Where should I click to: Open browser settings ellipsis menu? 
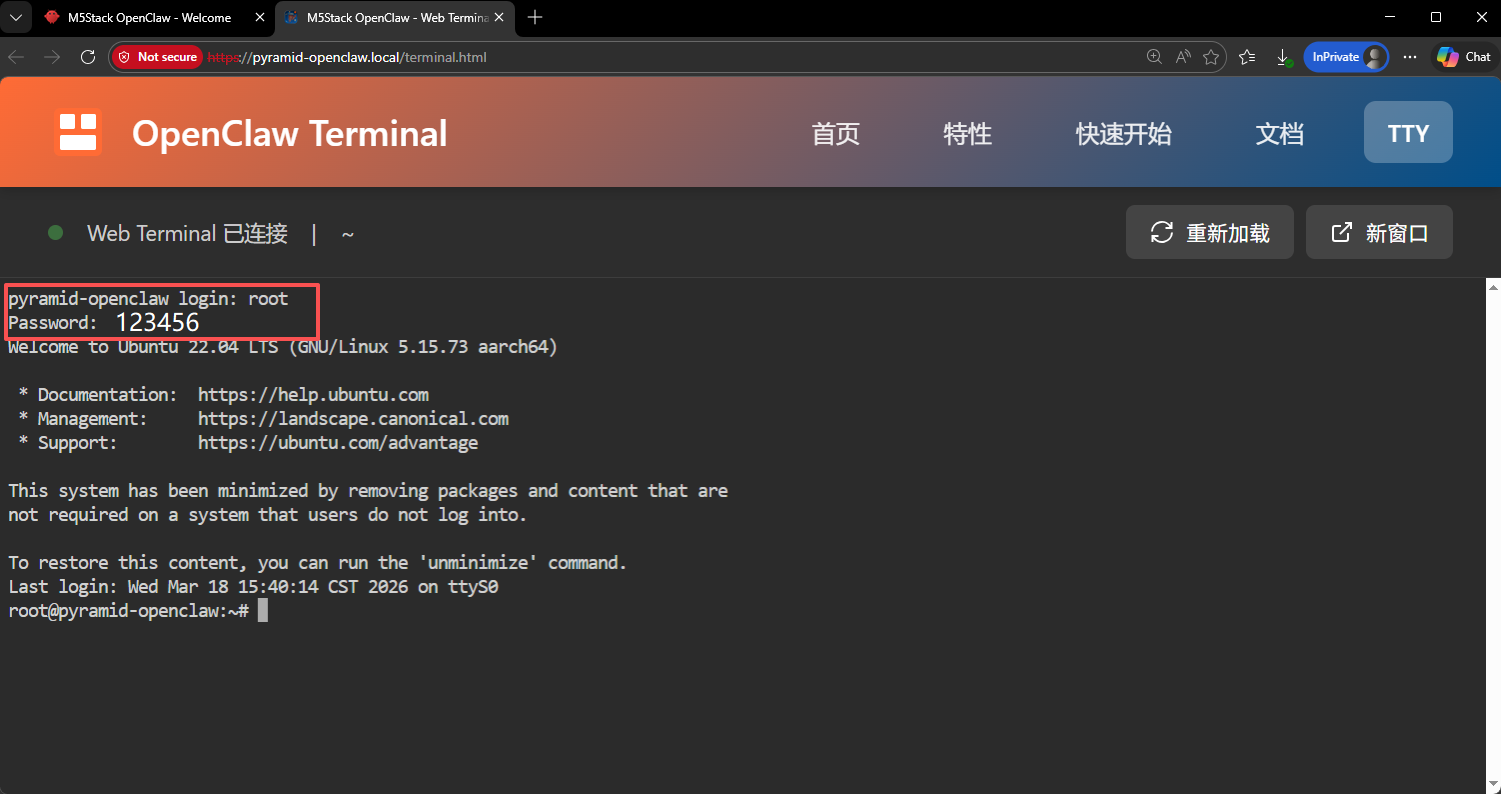(1410, 57)
